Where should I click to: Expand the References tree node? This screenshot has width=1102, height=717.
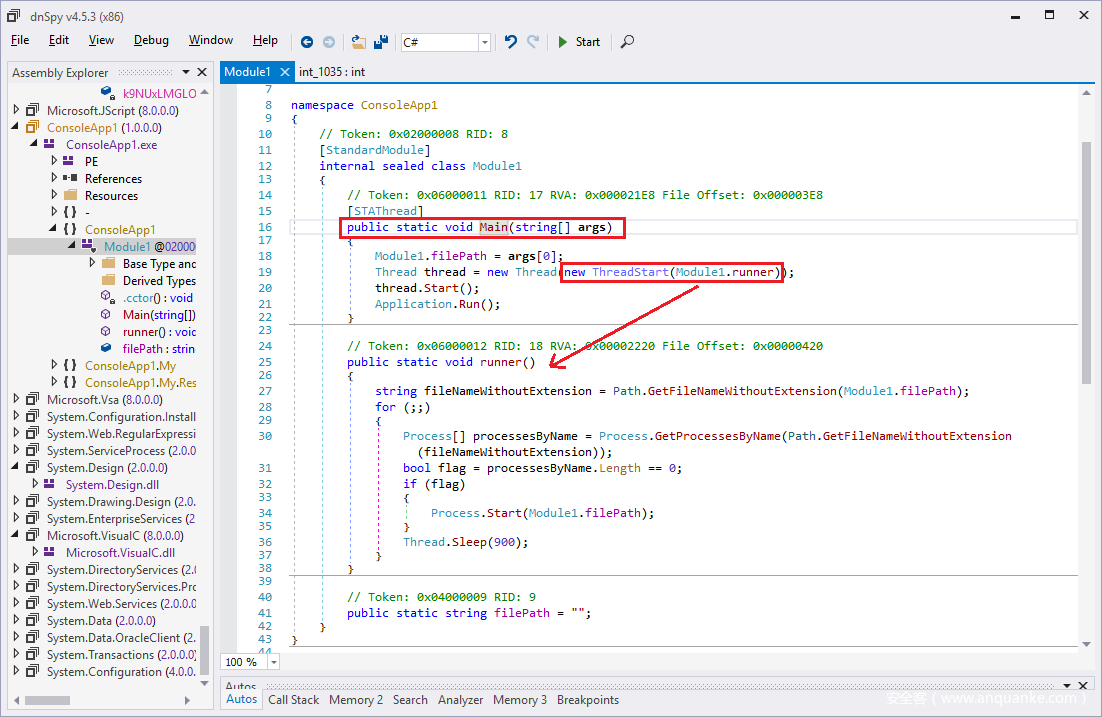(55, 179)
